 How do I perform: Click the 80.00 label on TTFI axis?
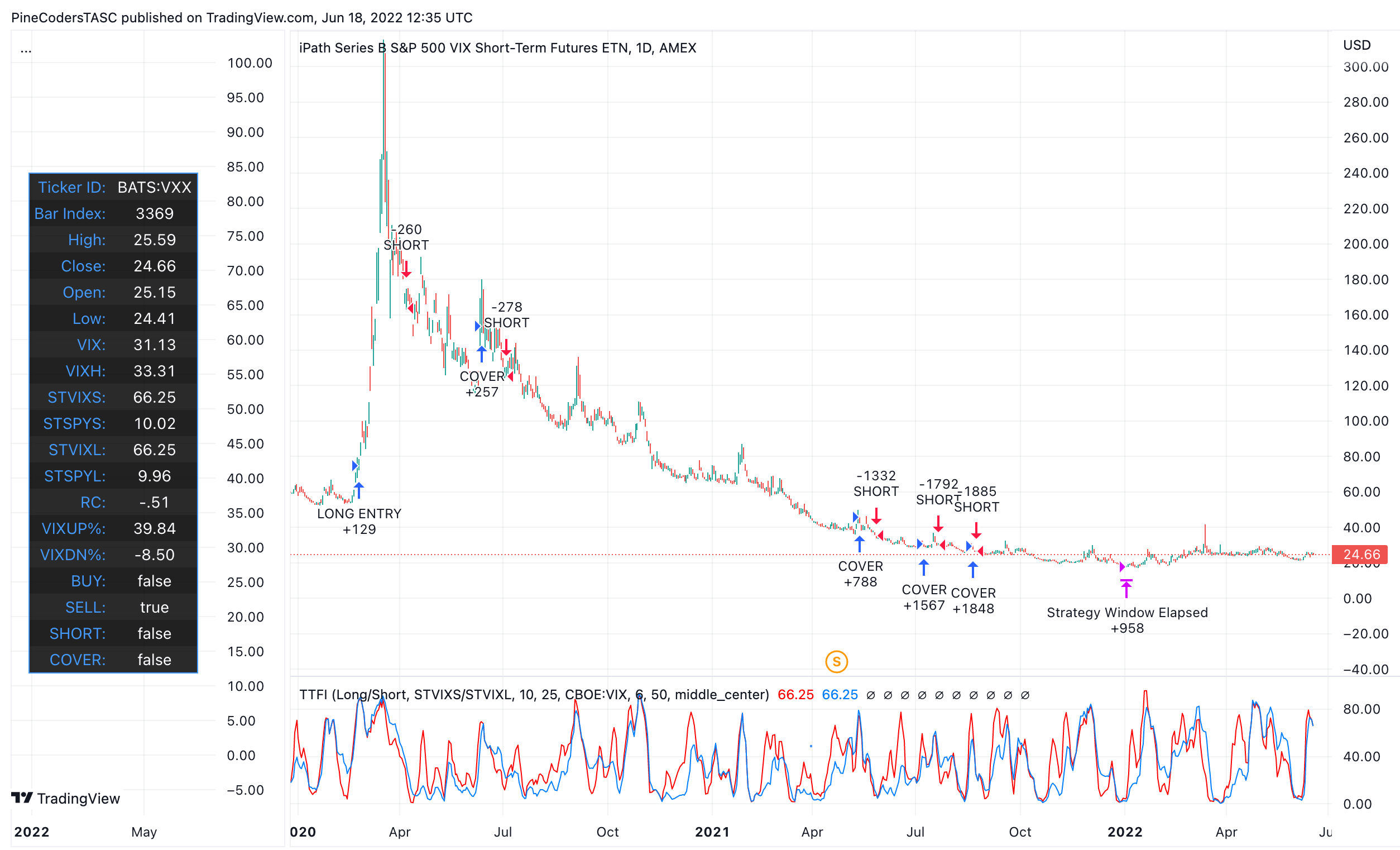coord(1361,709)
